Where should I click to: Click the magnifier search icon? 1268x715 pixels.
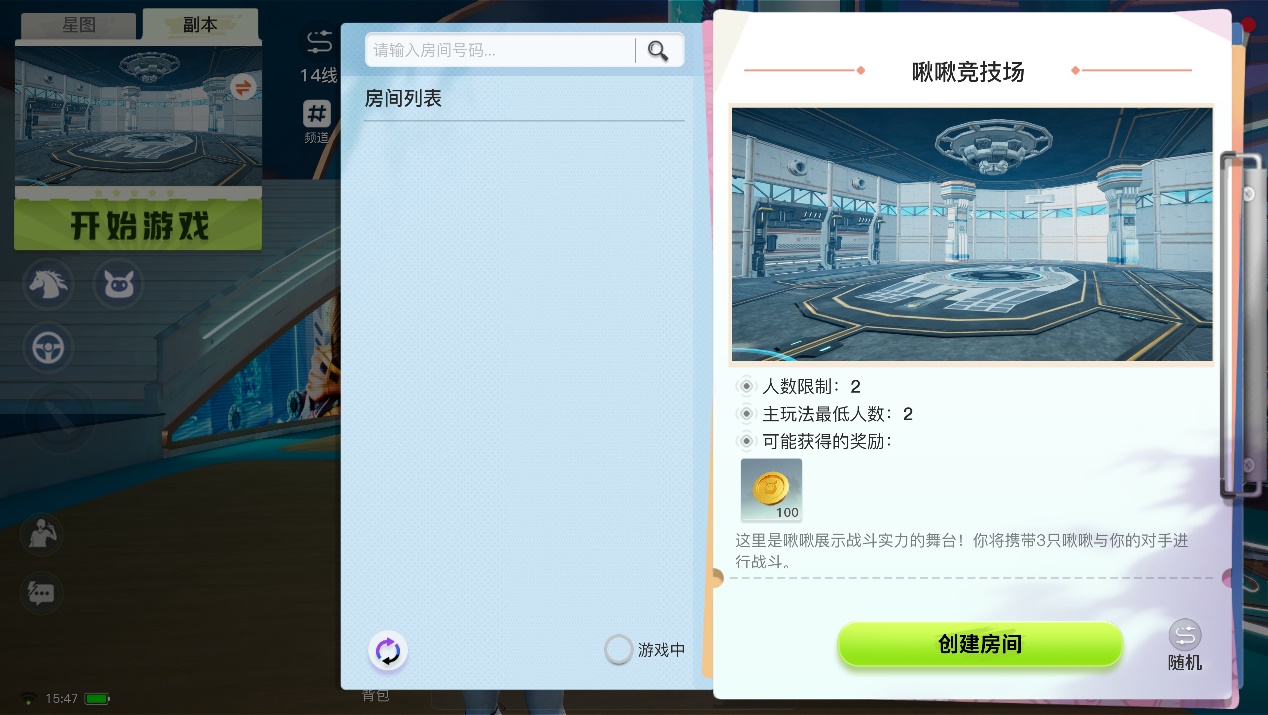[x=658, y=50]
